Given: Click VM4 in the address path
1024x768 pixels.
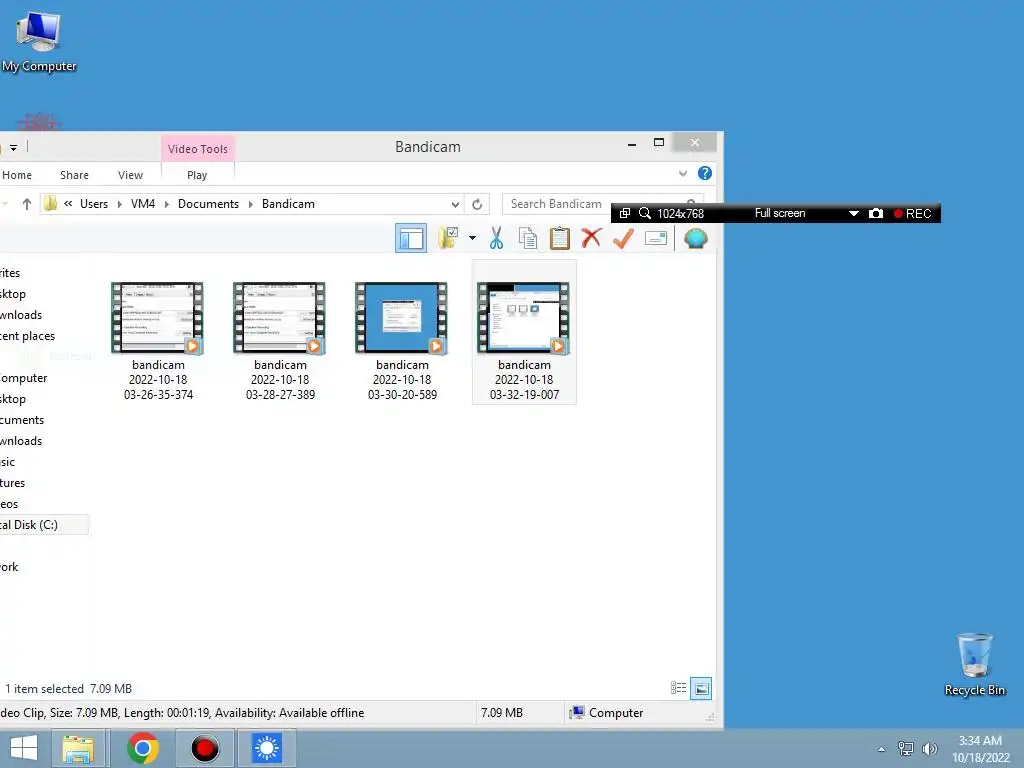Looking at the screenshot, I should click(x=143, y=204).
